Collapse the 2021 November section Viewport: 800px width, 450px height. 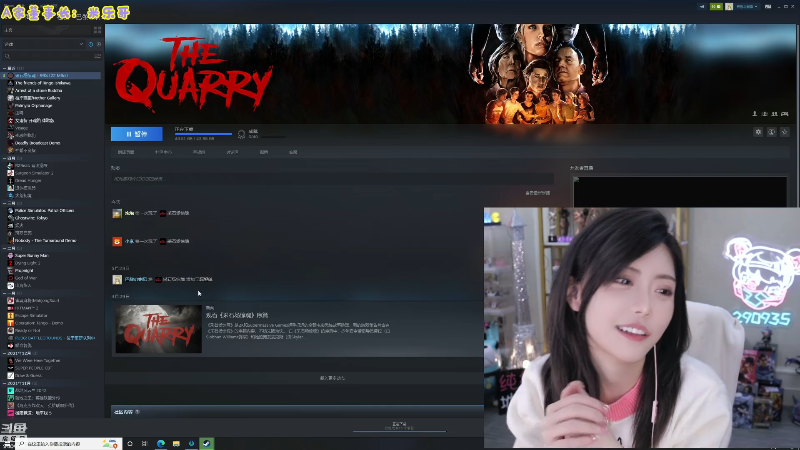(x=5, y=383)
